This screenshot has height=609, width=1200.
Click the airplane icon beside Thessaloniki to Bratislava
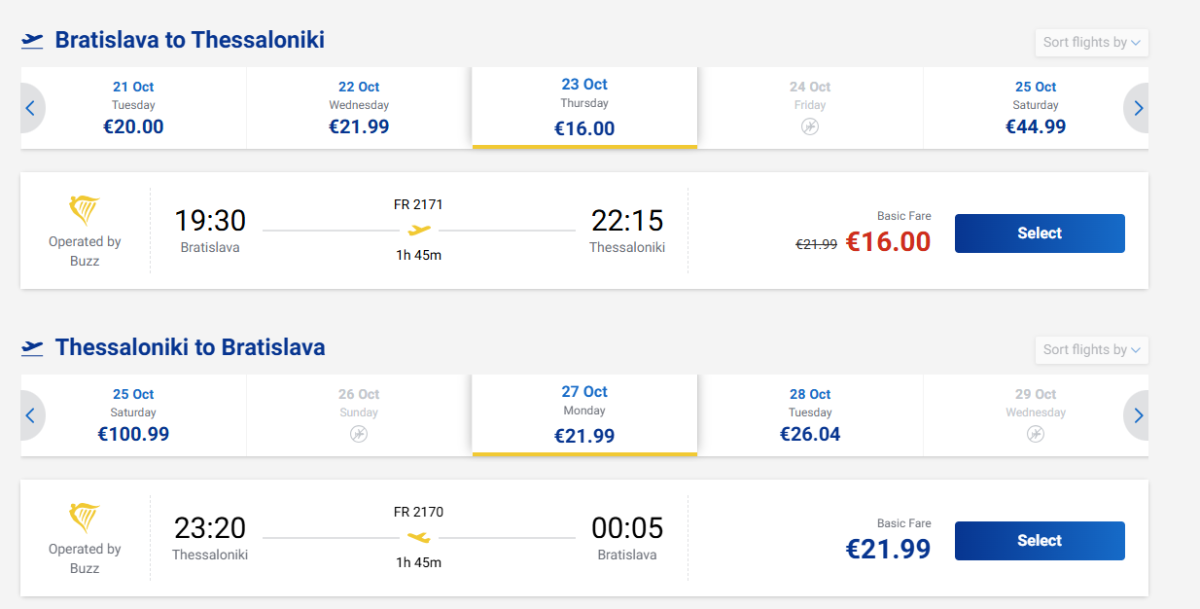click(33, 348)
